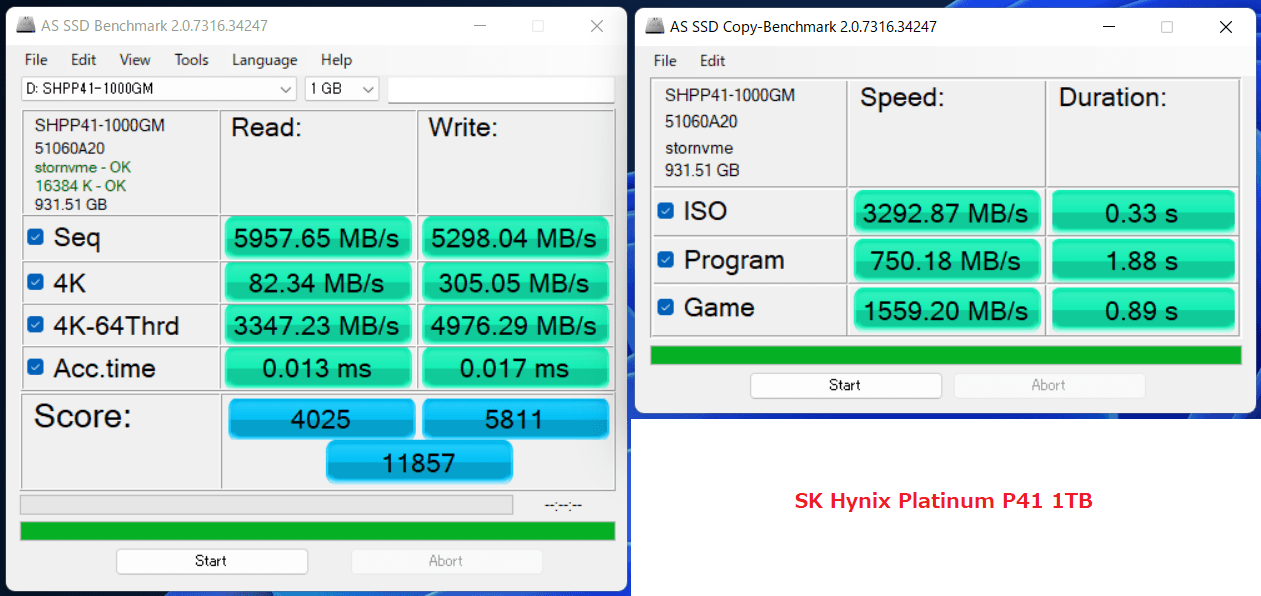The image size is (1261, 596).
Task: Open the drive selection dropdown SHPP41-1000GM
Action: (159, 89)
